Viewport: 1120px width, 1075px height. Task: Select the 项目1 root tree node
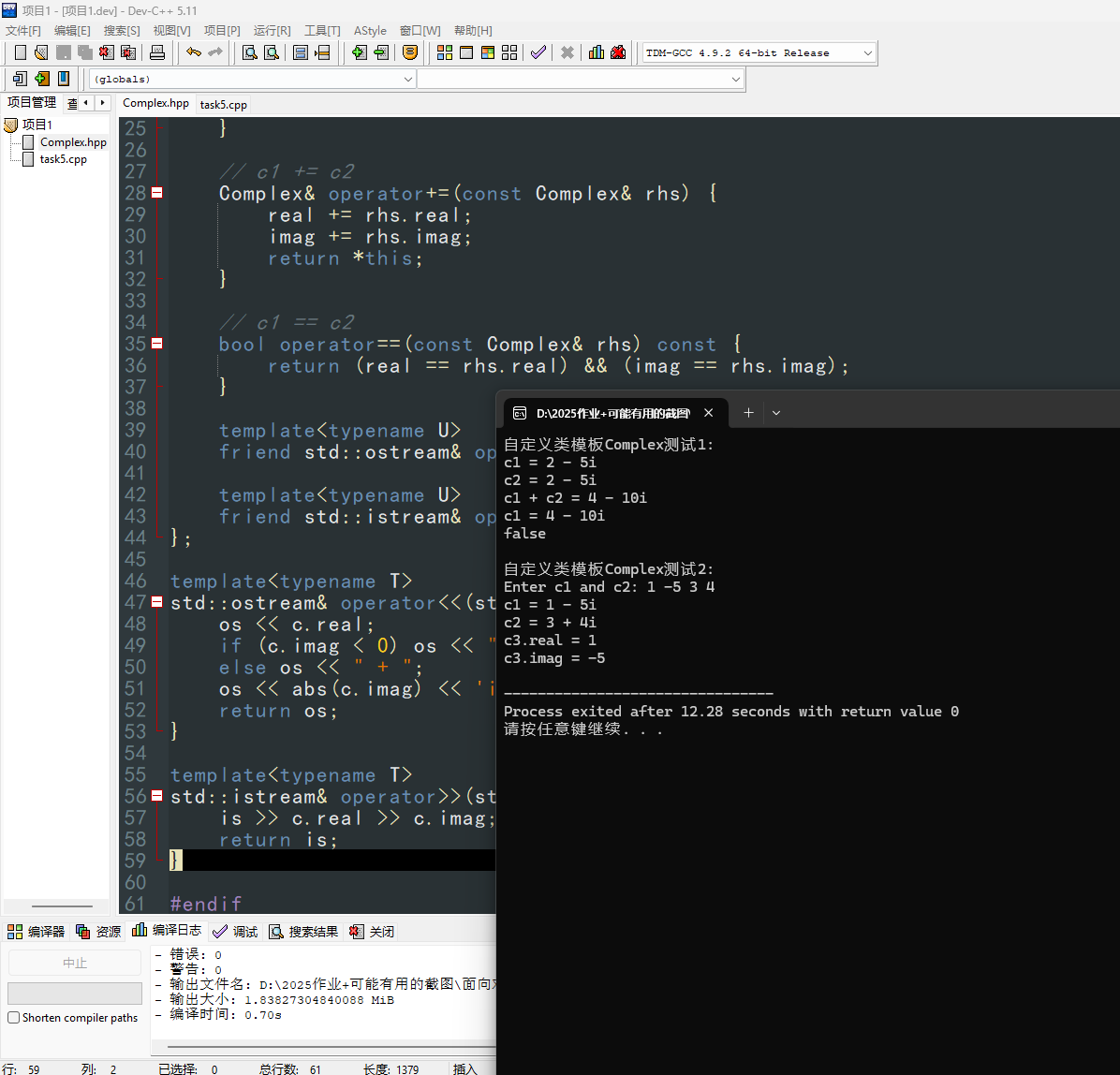click(x=37, y=125)
